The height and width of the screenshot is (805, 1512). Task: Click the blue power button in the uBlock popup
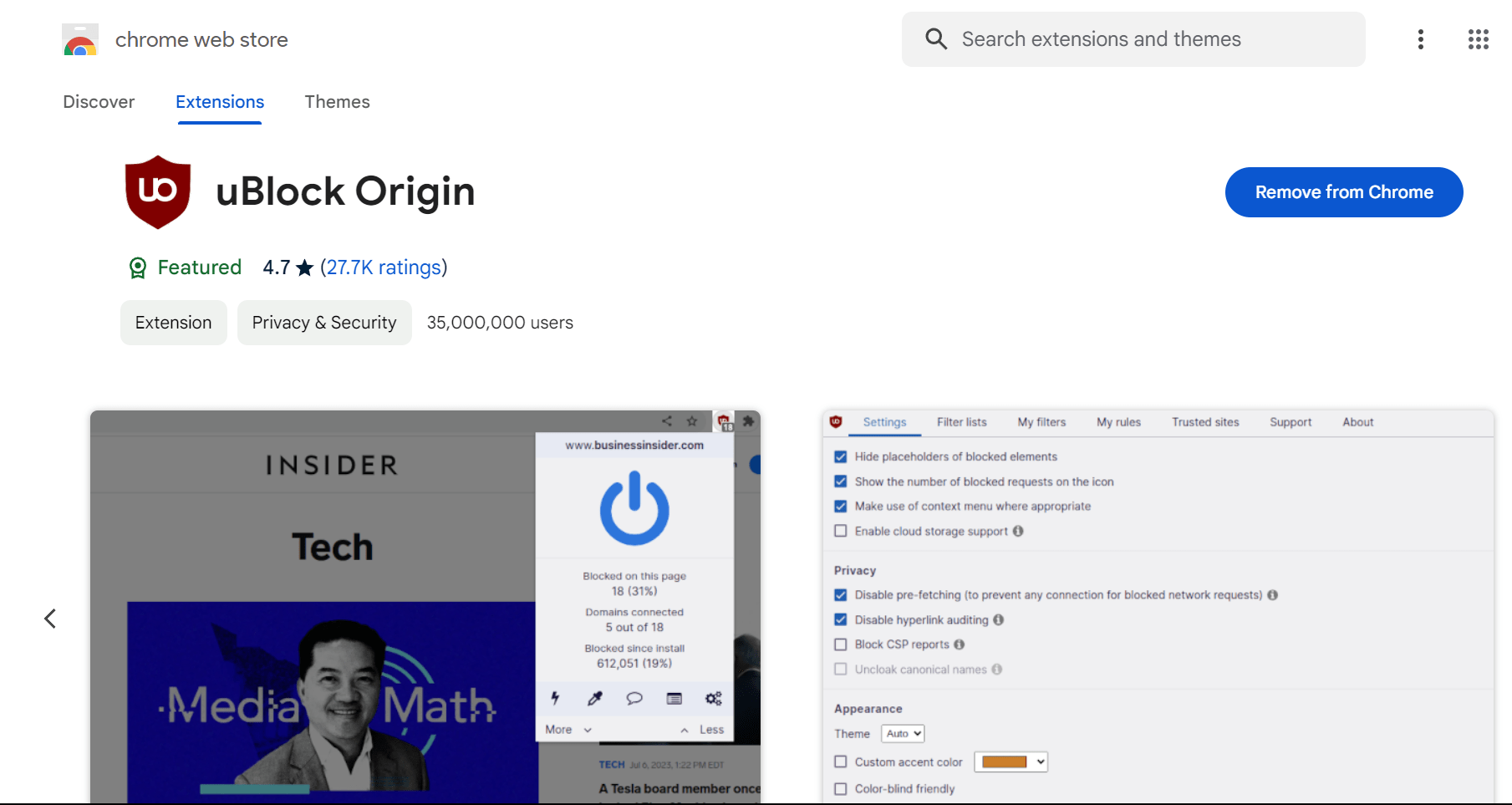(634, 507)
